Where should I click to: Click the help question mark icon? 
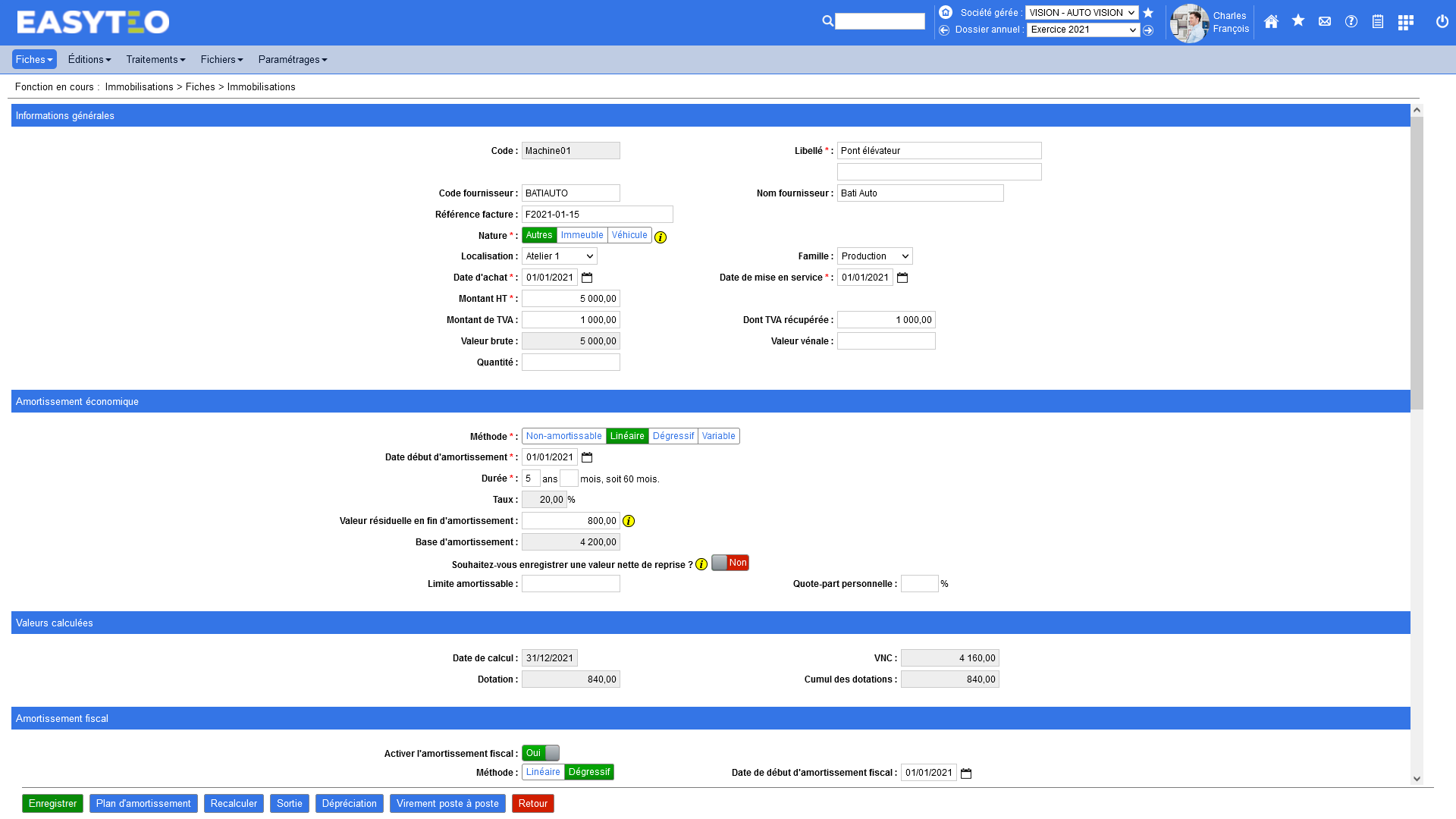click(x=1351, y=22)
